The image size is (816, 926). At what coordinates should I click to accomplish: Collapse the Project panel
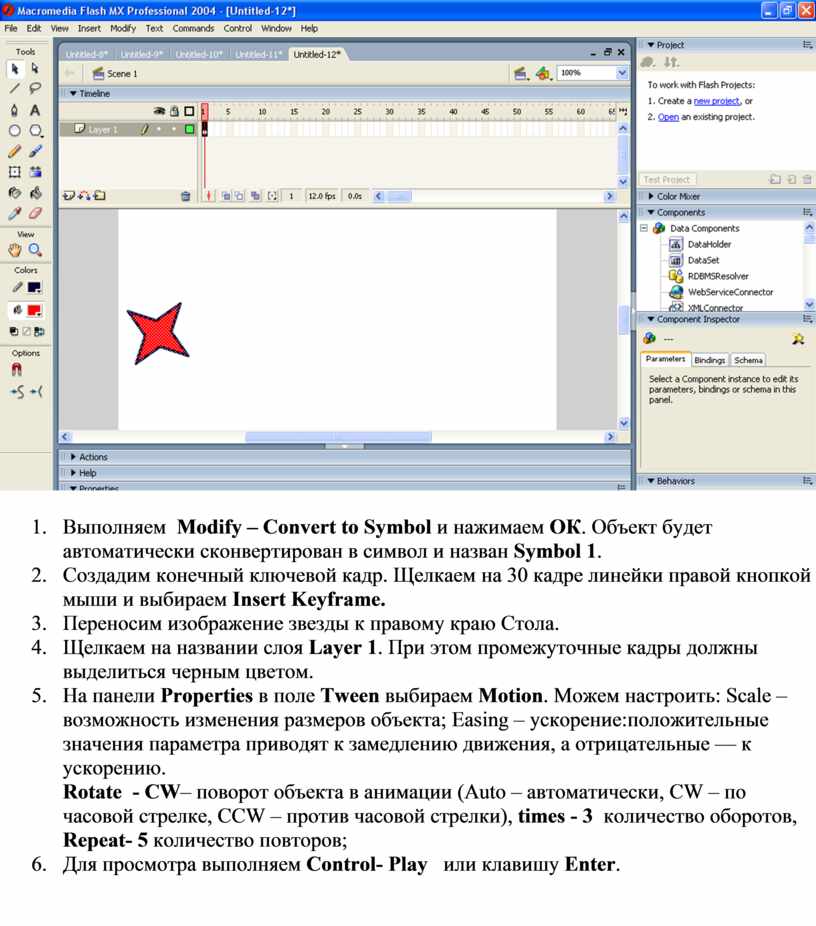651,45
